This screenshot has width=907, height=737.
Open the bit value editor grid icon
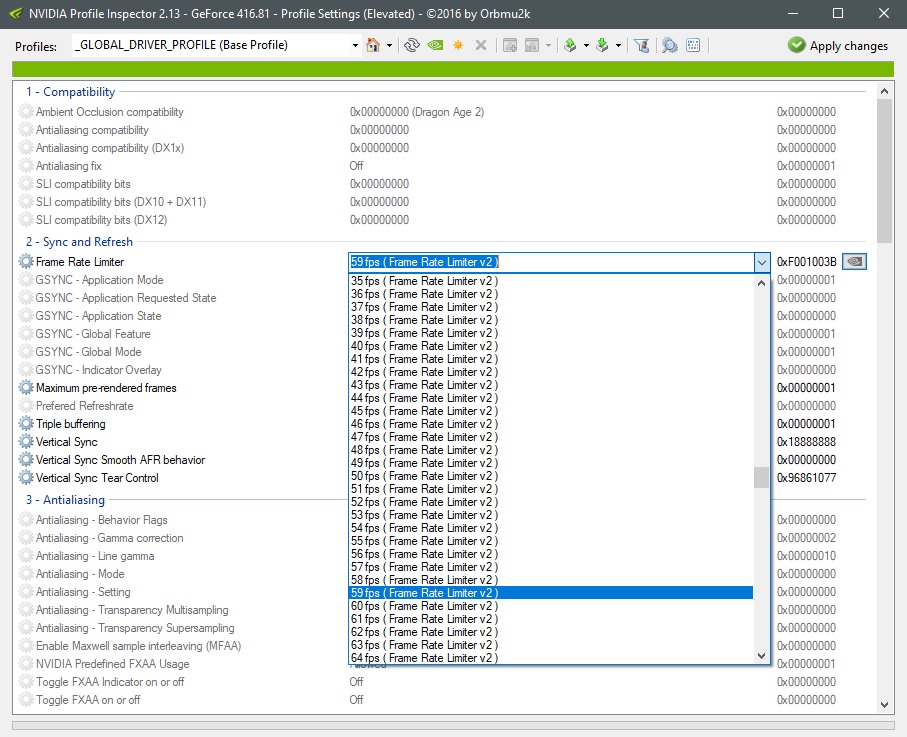click(x=693, y=45)
